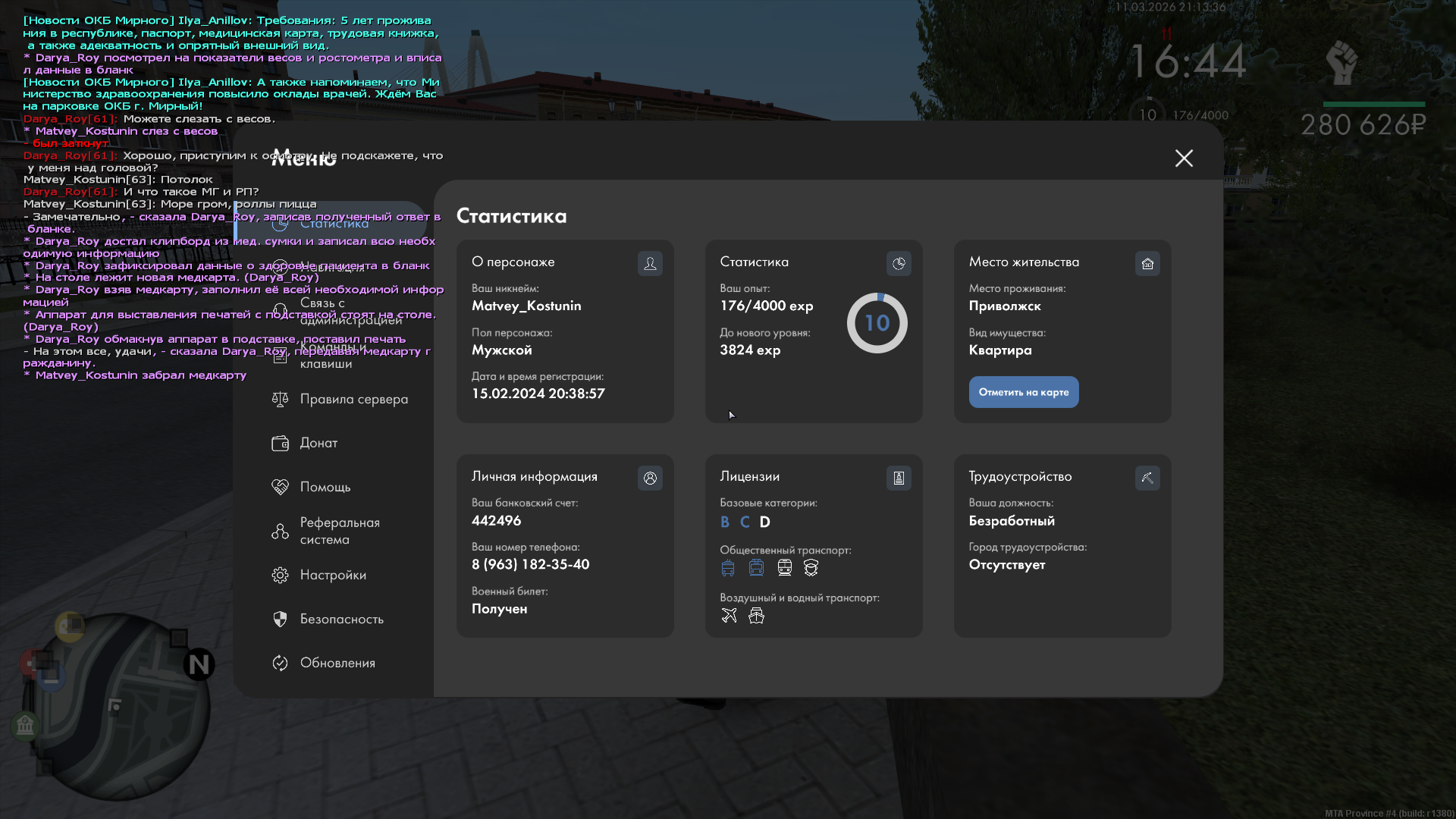Click the airplane license icon
This screenshot has width=1456, height=819.
729,616
